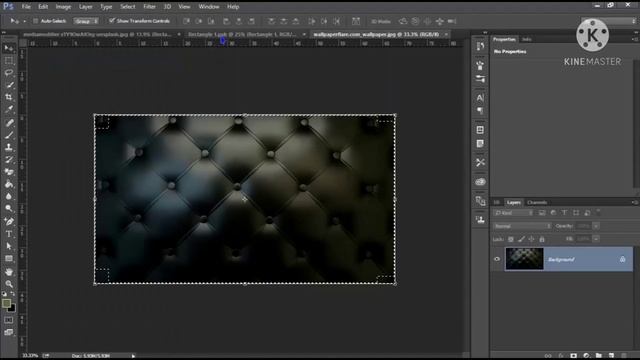Select the History Brush tool
Screen dimensions: 640x360
click(x=9, y=160)
